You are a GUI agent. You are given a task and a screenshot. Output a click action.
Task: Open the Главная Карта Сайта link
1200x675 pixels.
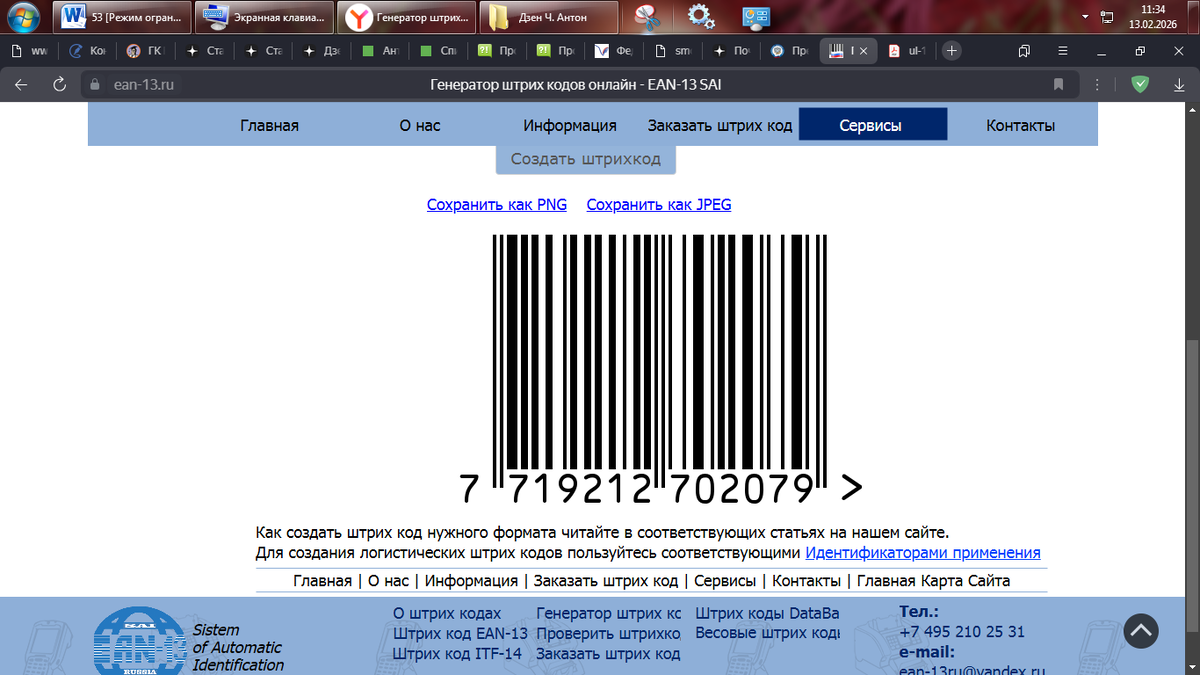click(x=934, y=581)
